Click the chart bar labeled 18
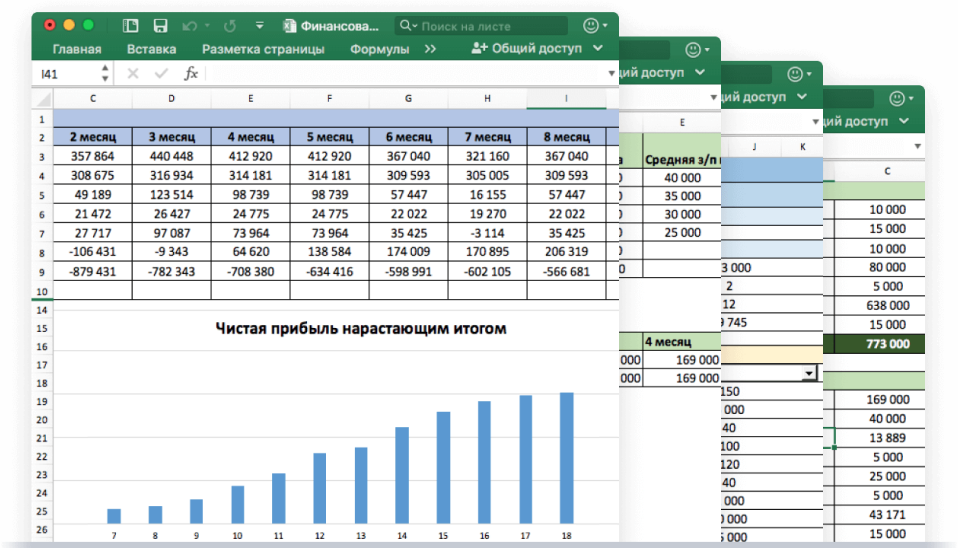Screen dimensions: 958x548 [x=567, y=458]
